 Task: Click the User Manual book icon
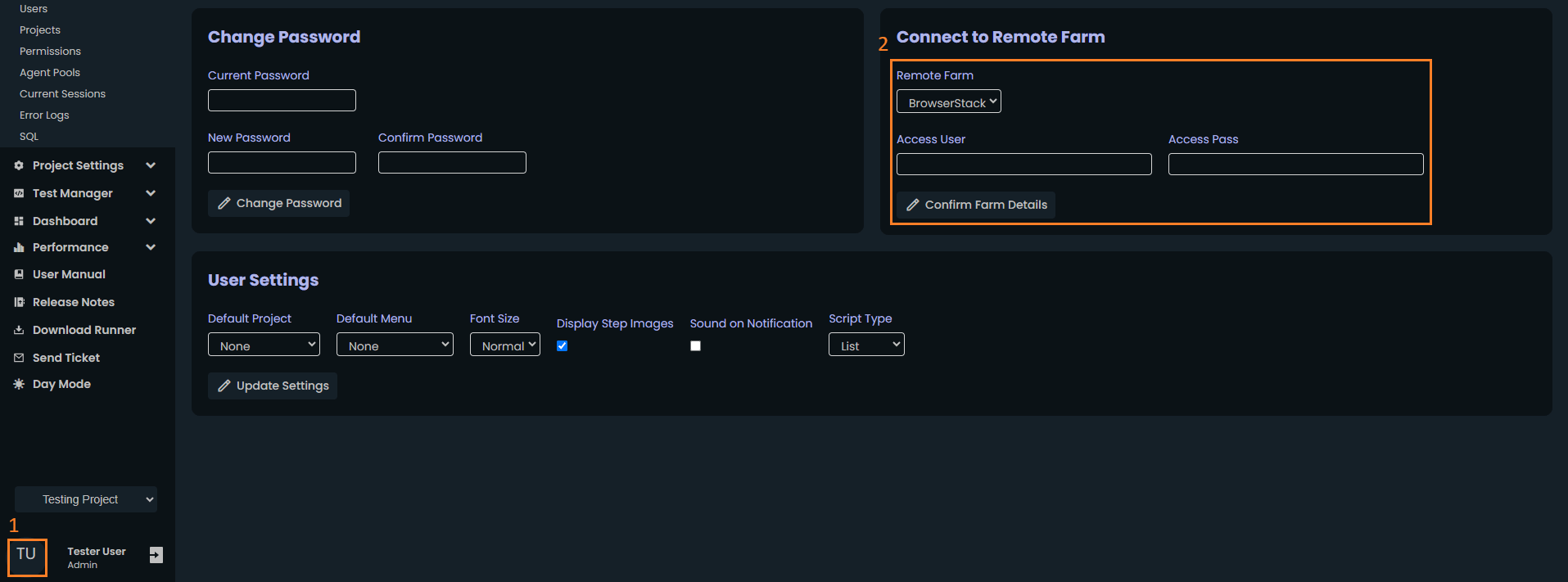[x=19, y=274]
